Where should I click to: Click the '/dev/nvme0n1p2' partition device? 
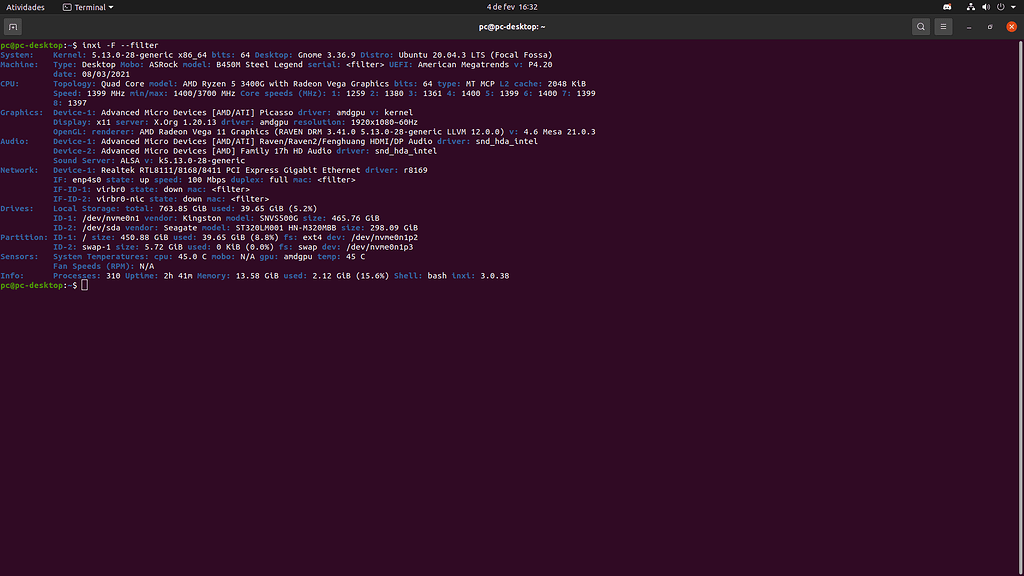click(x=384, y=237)
